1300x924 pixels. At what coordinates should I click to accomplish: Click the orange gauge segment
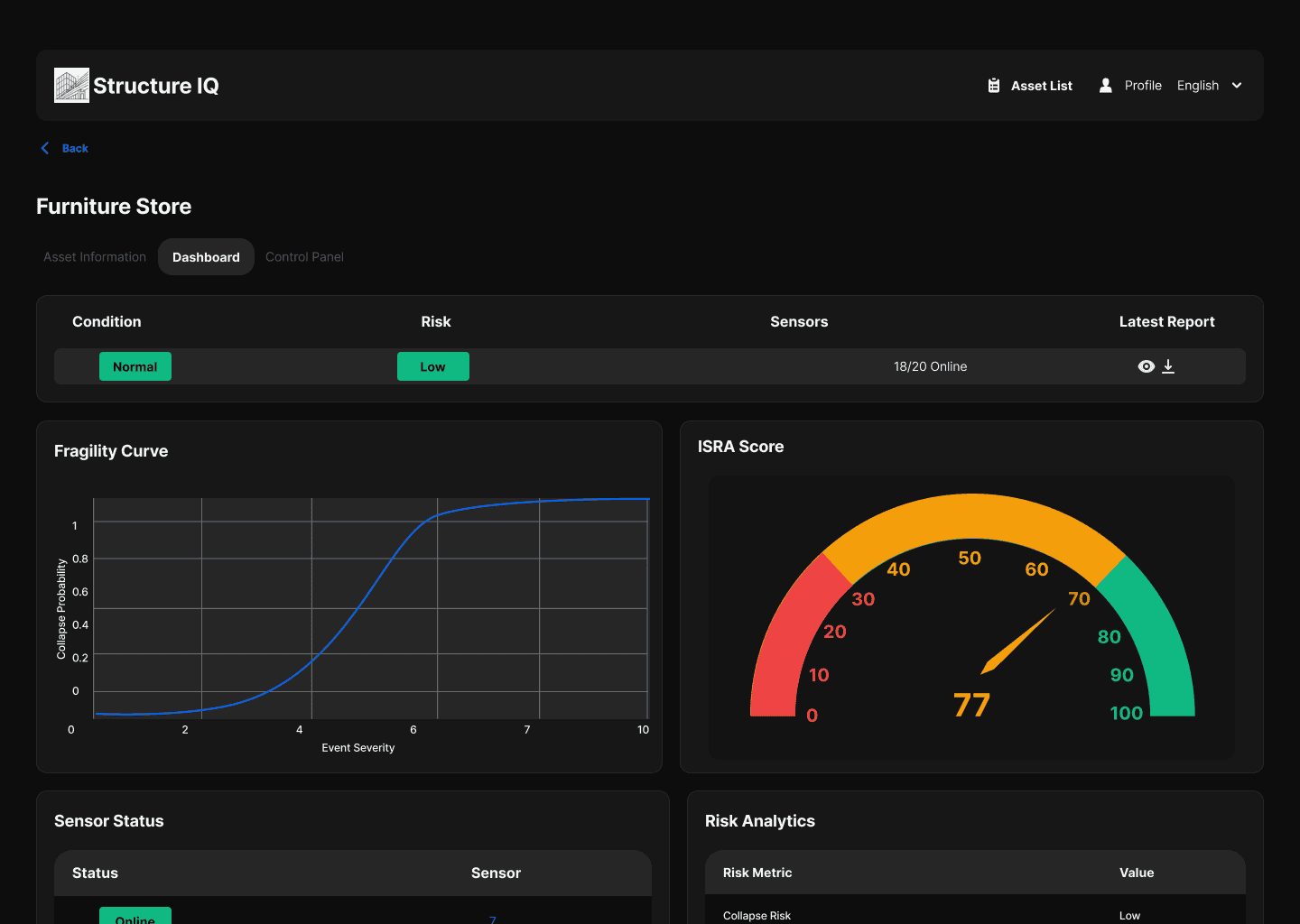(973, 516)
